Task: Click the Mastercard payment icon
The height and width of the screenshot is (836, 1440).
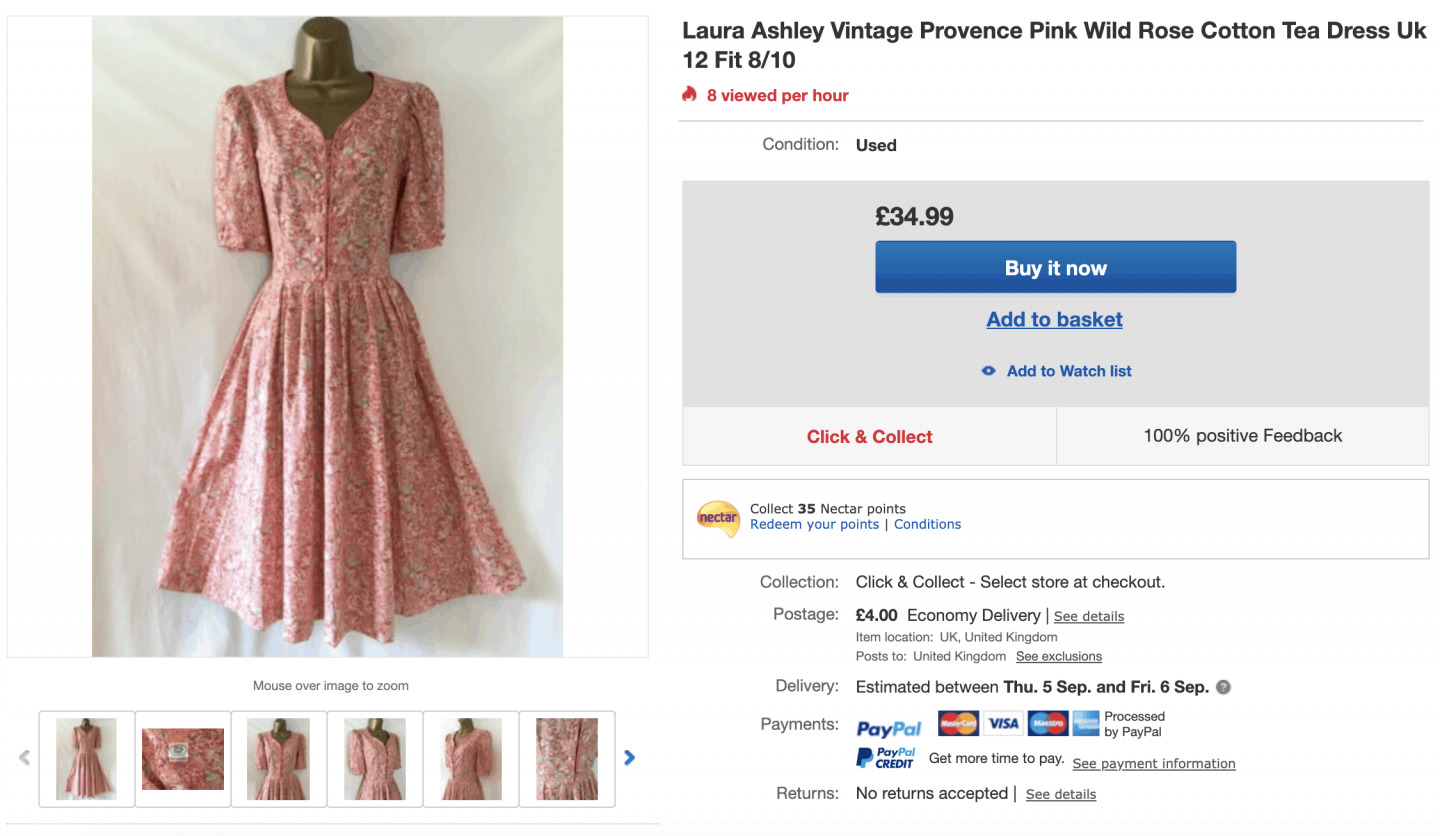Action: tap(958, 723)
